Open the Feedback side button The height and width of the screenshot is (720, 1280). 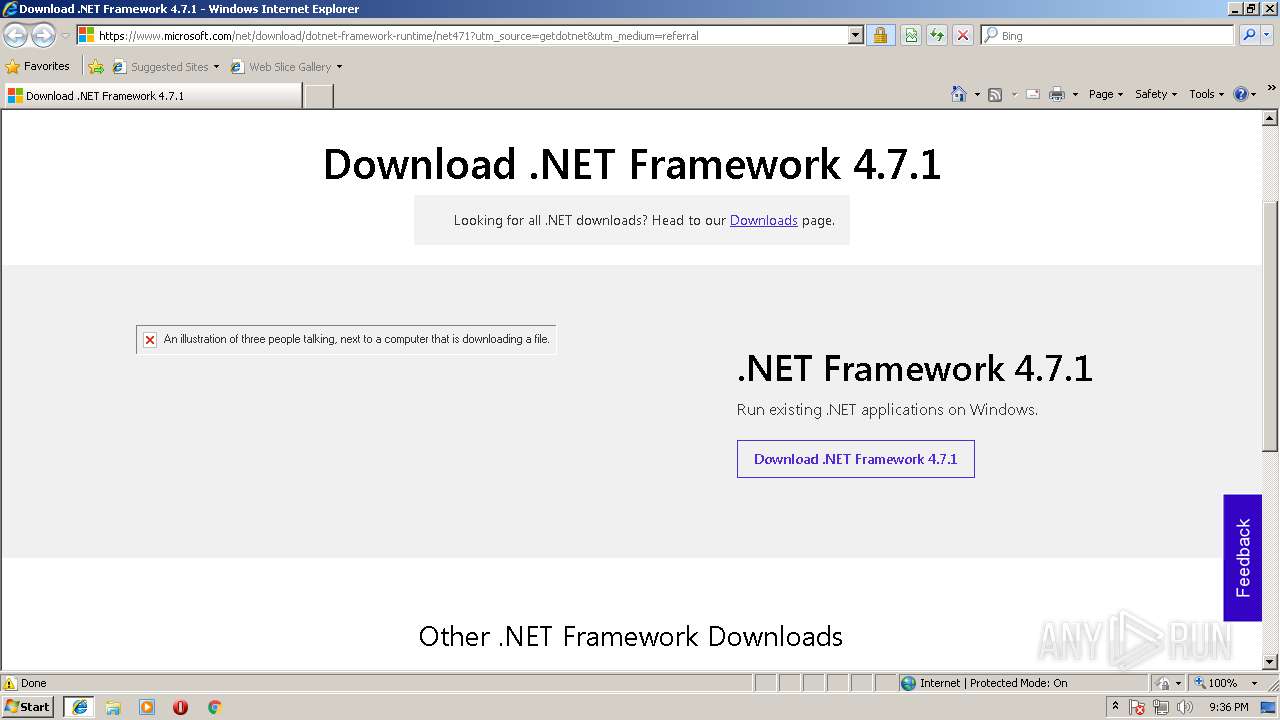pos(1242,558)
